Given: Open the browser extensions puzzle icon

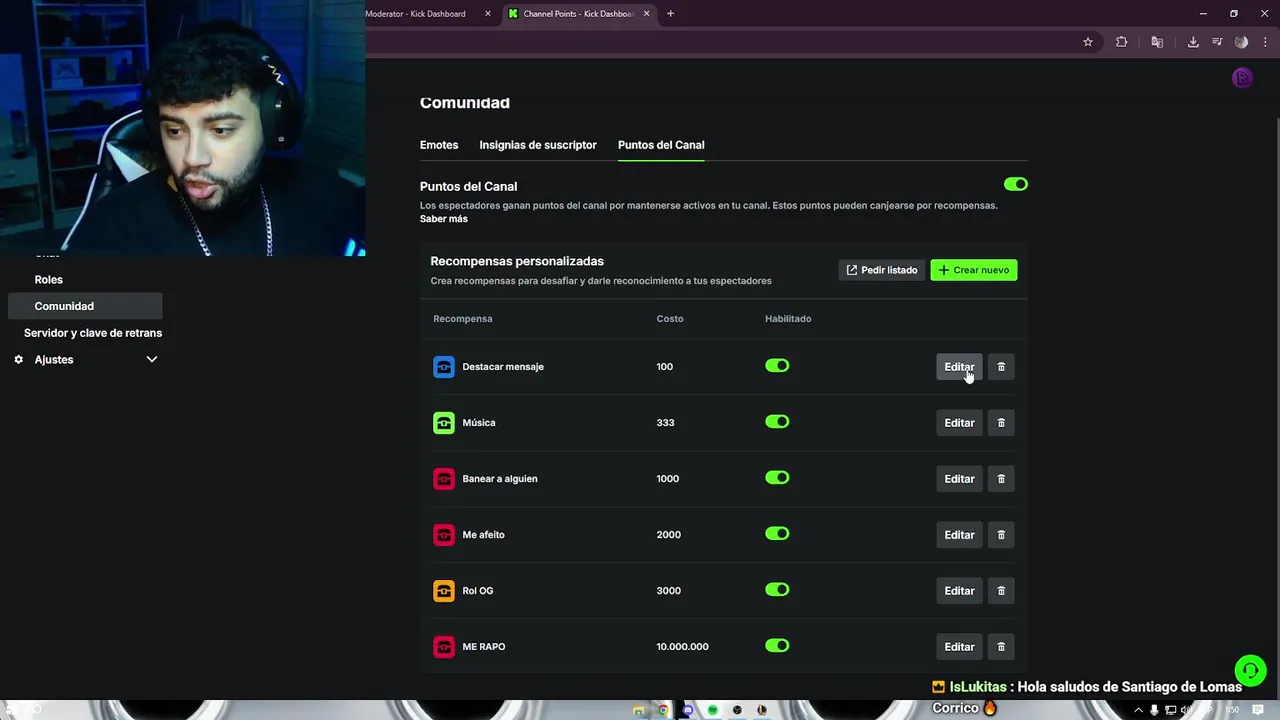Looking at the screenshot, I should click(1121, 42).
